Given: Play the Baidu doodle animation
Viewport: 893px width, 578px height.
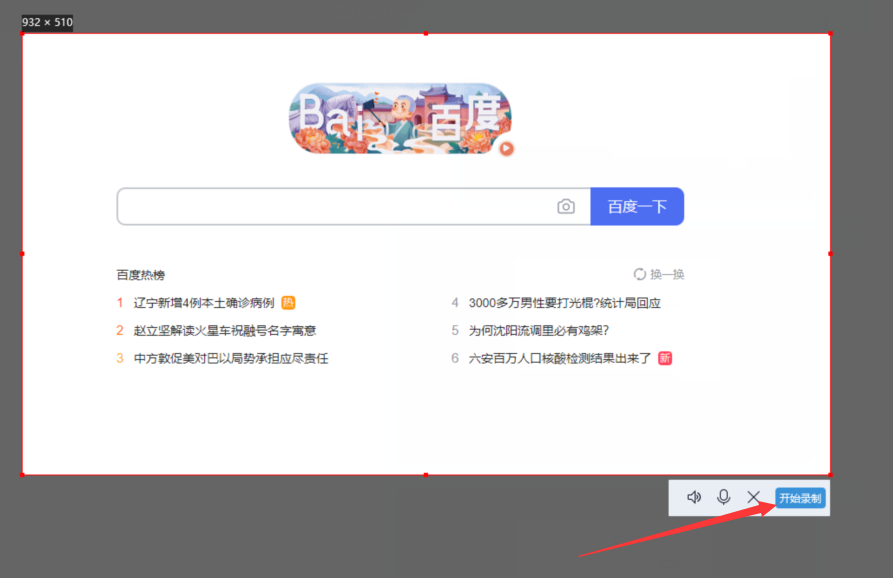Looking at the screenshot, I should click(x=507, y=149).
